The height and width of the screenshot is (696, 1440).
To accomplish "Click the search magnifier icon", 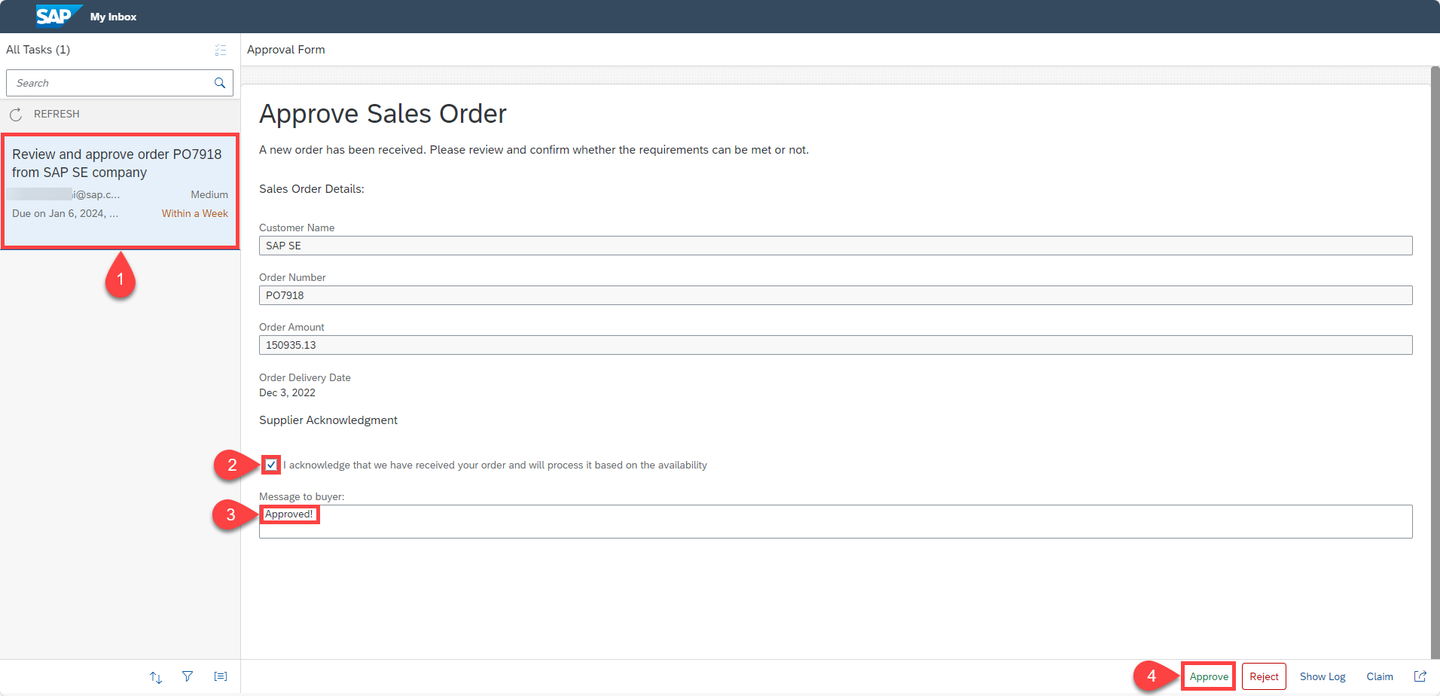I will coord(220,83).
